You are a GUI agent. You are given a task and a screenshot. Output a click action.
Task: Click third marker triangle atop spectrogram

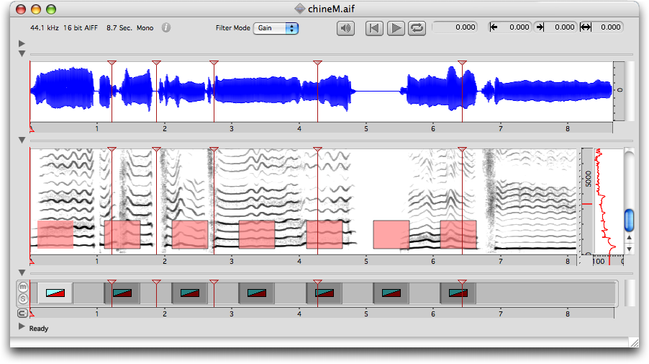pos(214,149)
